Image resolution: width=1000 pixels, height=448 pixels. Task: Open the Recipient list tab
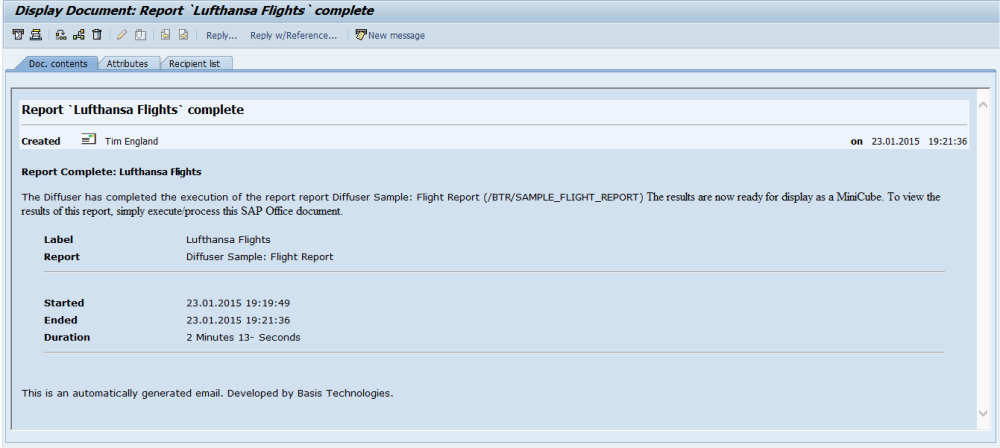(195, 64)
